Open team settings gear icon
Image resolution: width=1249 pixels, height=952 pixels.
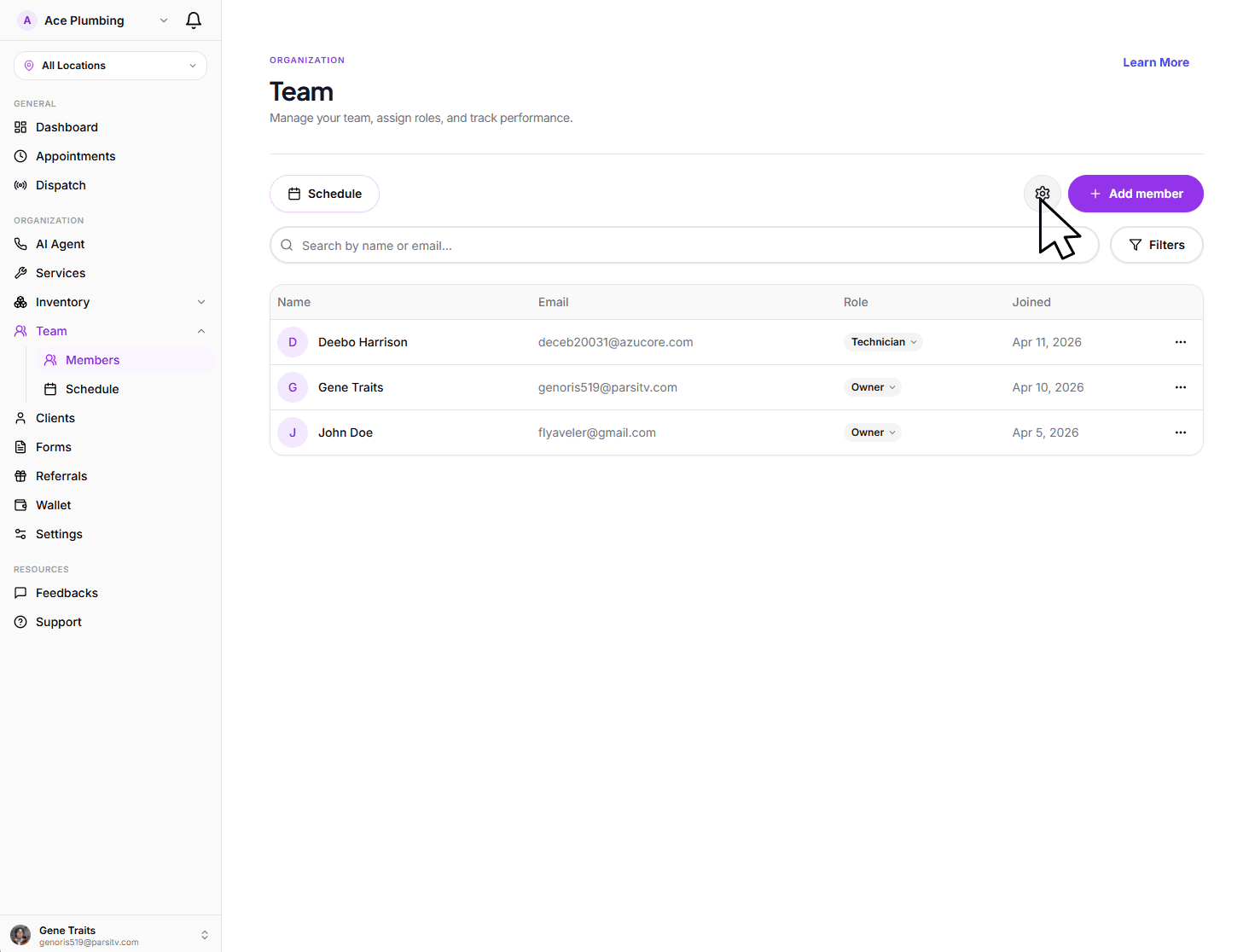coord(1042,194)
